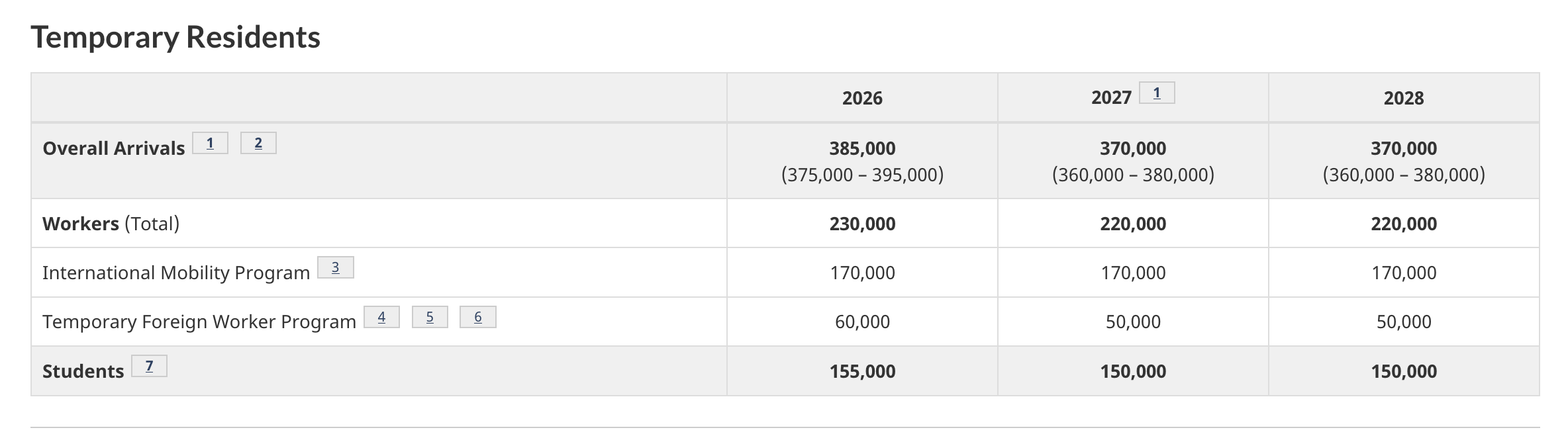Select the Overall Arrivals row label
Screen dimensions: 1568x438
point(113,148)
